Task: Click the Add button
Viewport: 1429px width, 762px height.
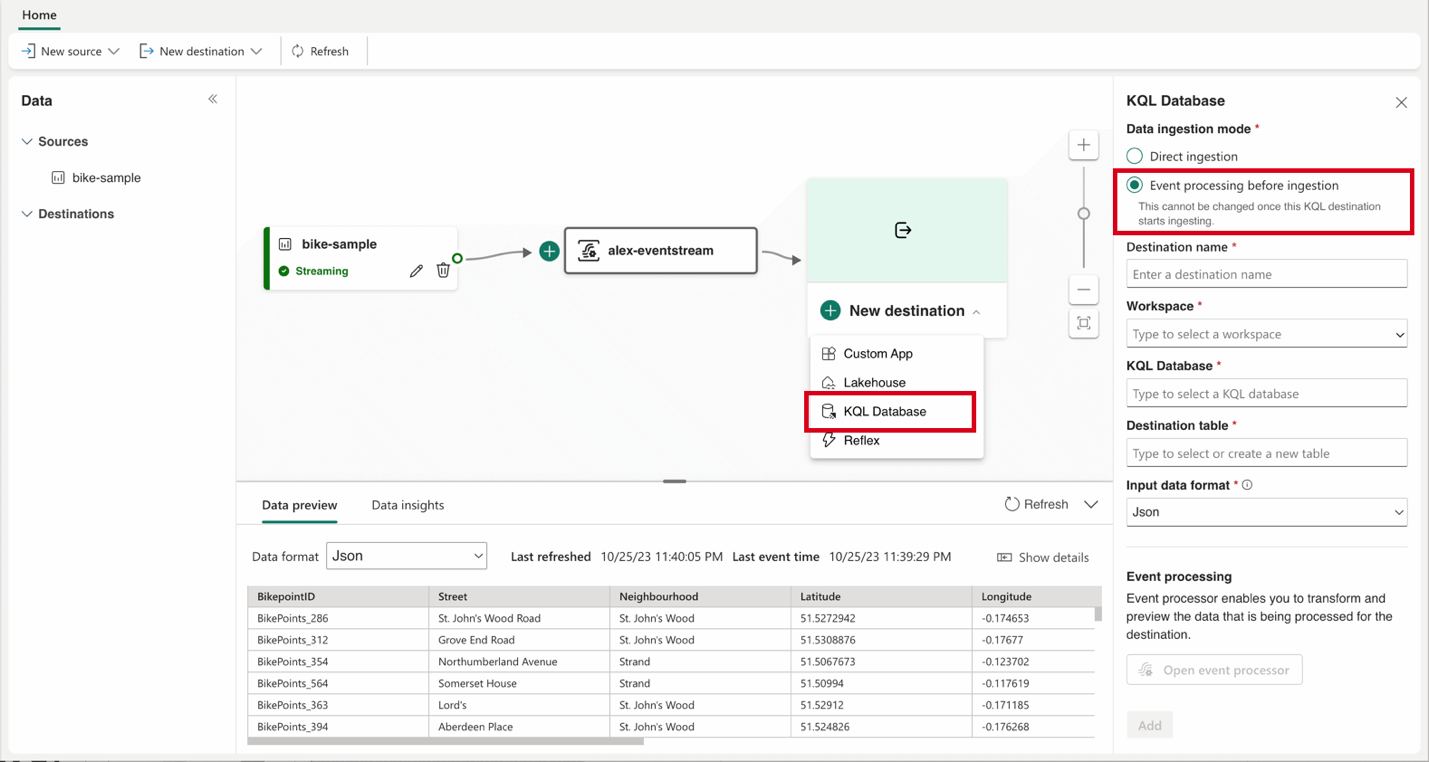Action: tap(1150, 725)
